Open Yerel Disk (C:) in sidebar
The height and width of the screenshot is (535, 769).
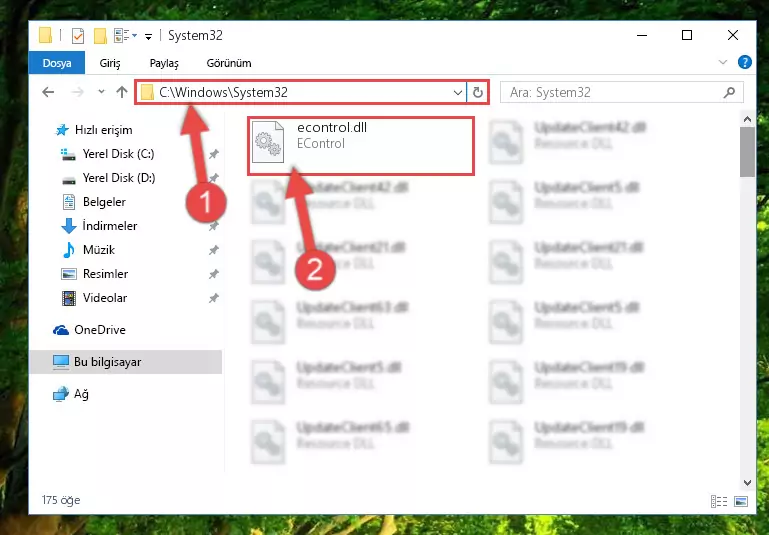pyautogui.click(x=118, y=154)
